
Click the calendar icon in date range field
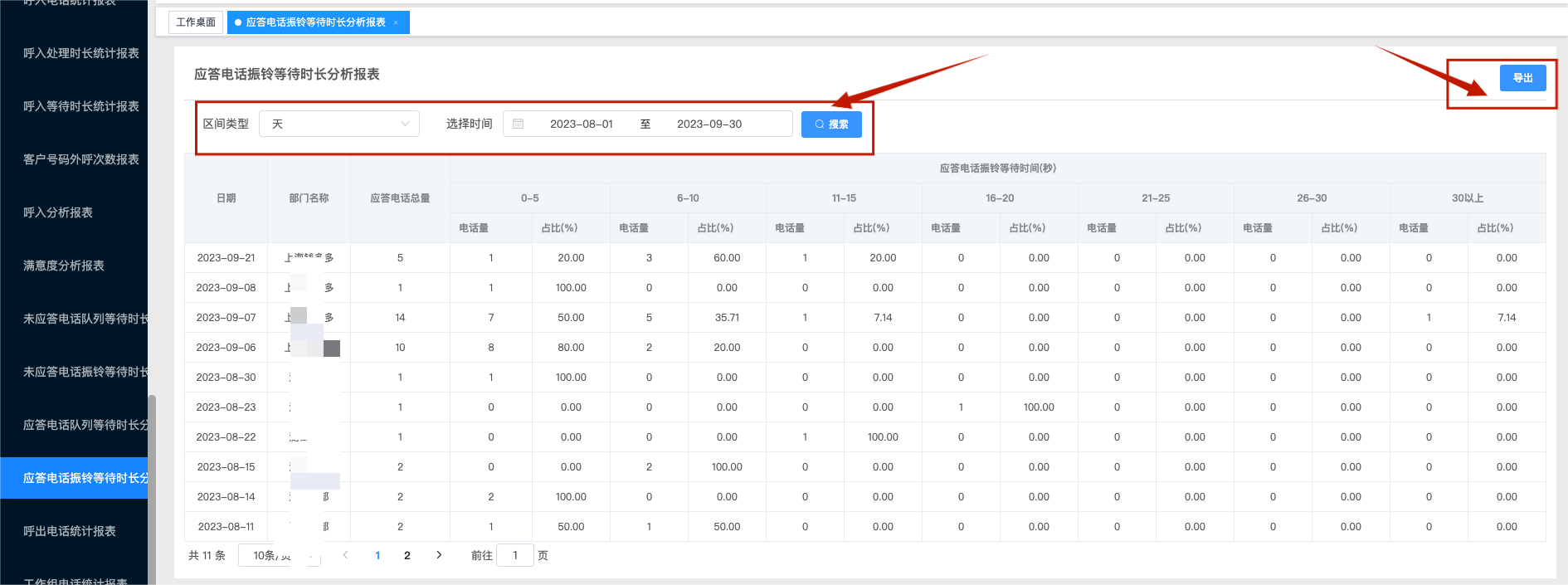pyautogui.click(x=518, y=124)
